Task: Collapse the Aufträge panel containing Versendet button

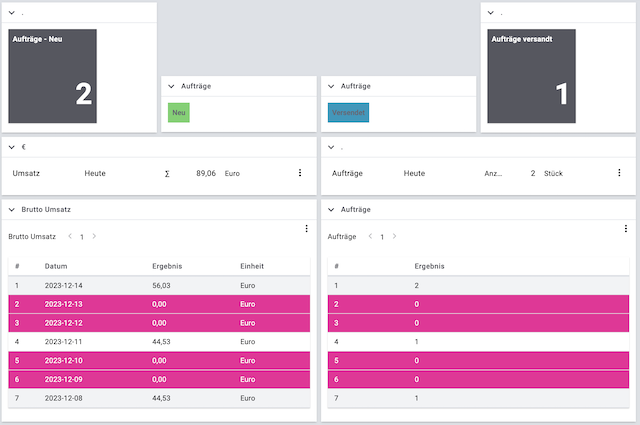Action: point(332,87)
